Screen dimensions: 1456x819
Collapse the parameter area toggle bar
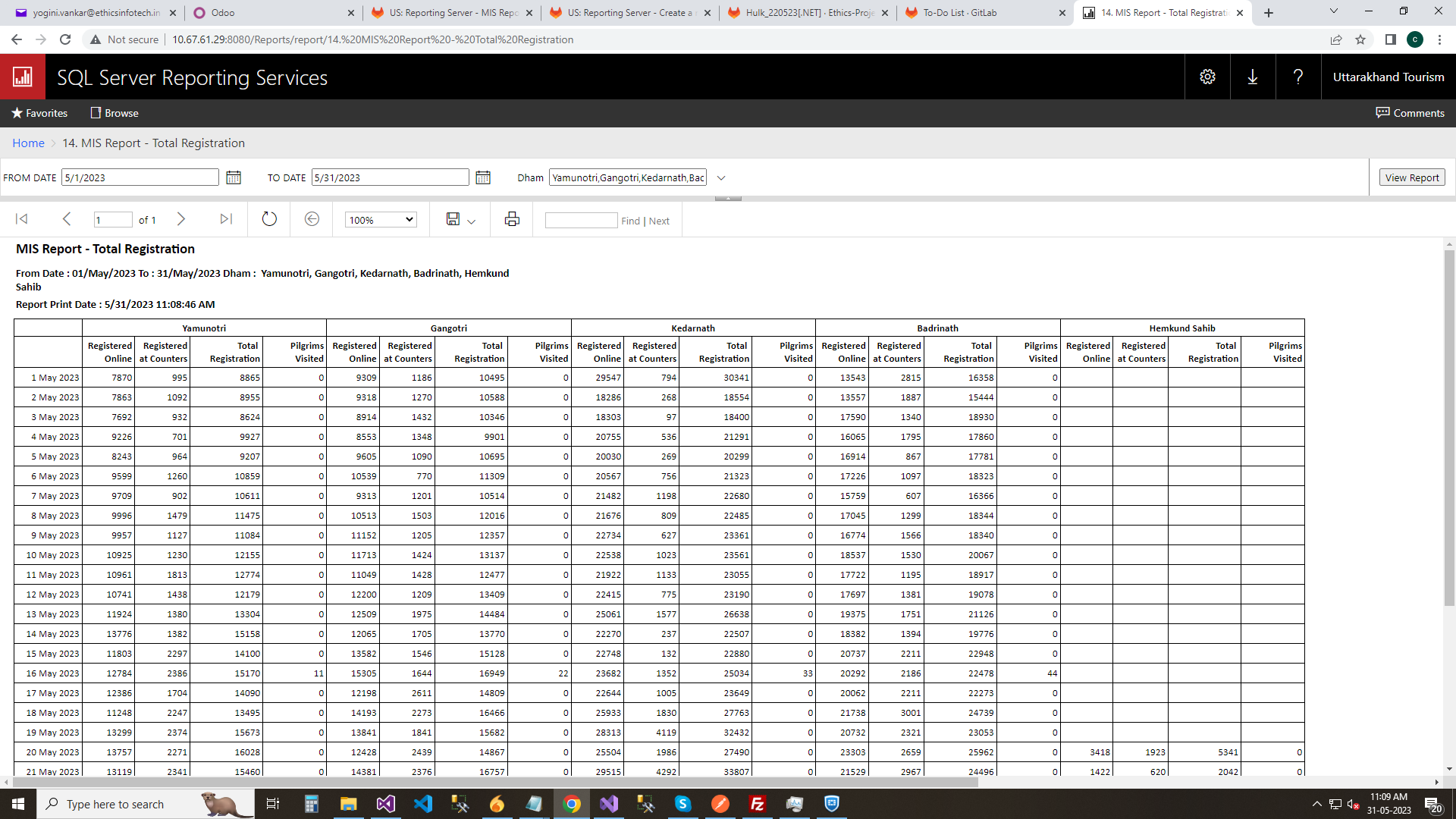(x=728, y=199)
